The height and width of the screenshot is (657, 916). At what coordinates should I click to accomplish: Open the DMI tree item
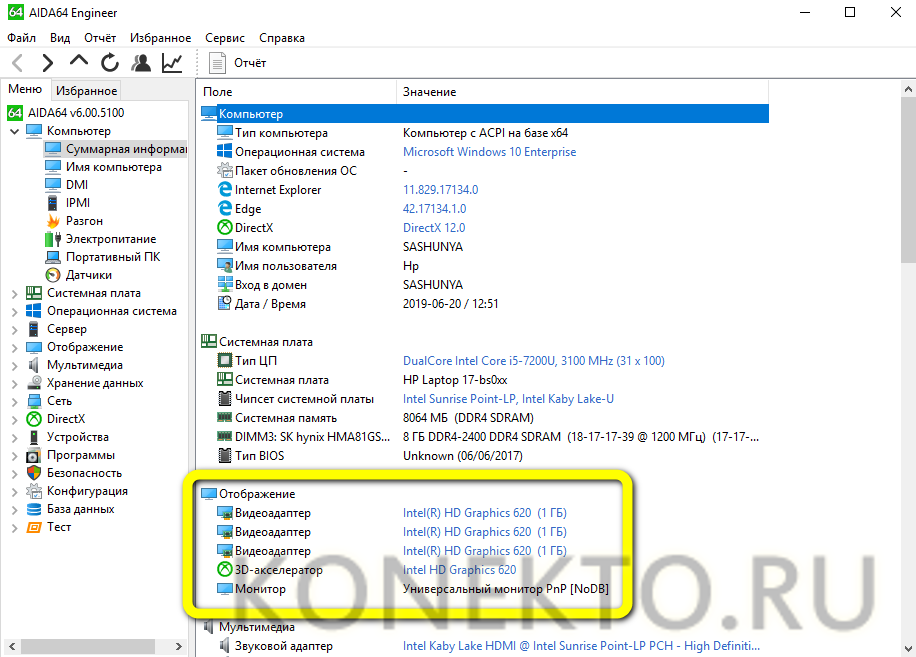point(77,185)
